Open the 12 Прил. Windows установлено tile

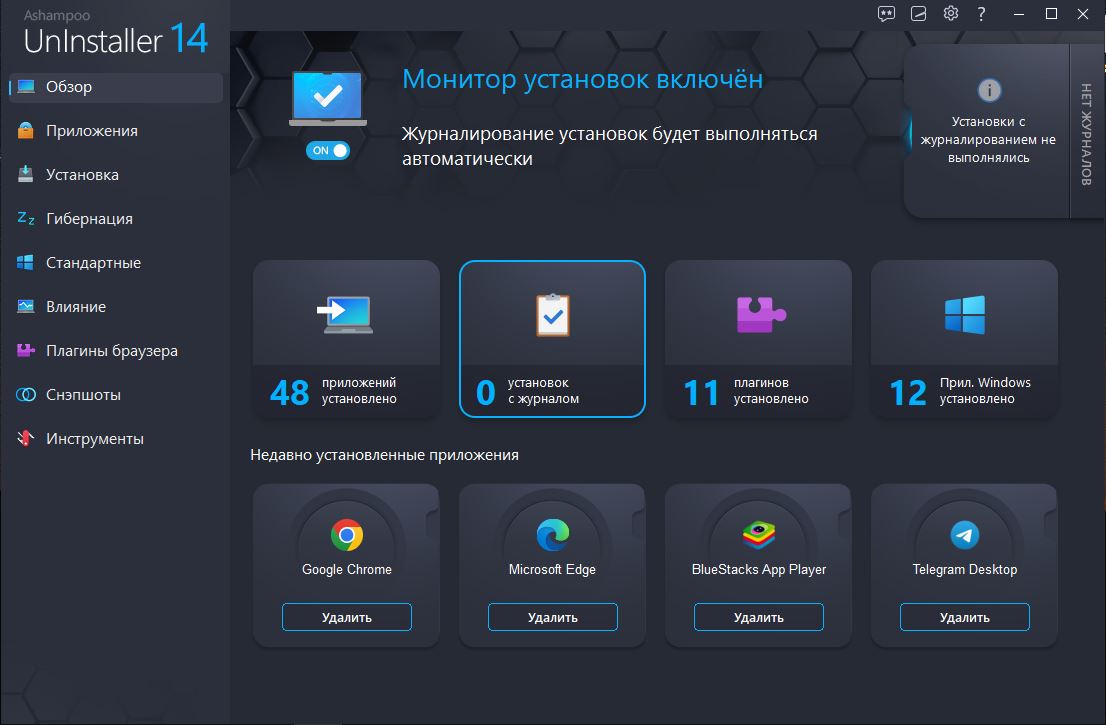pos(964,339)
